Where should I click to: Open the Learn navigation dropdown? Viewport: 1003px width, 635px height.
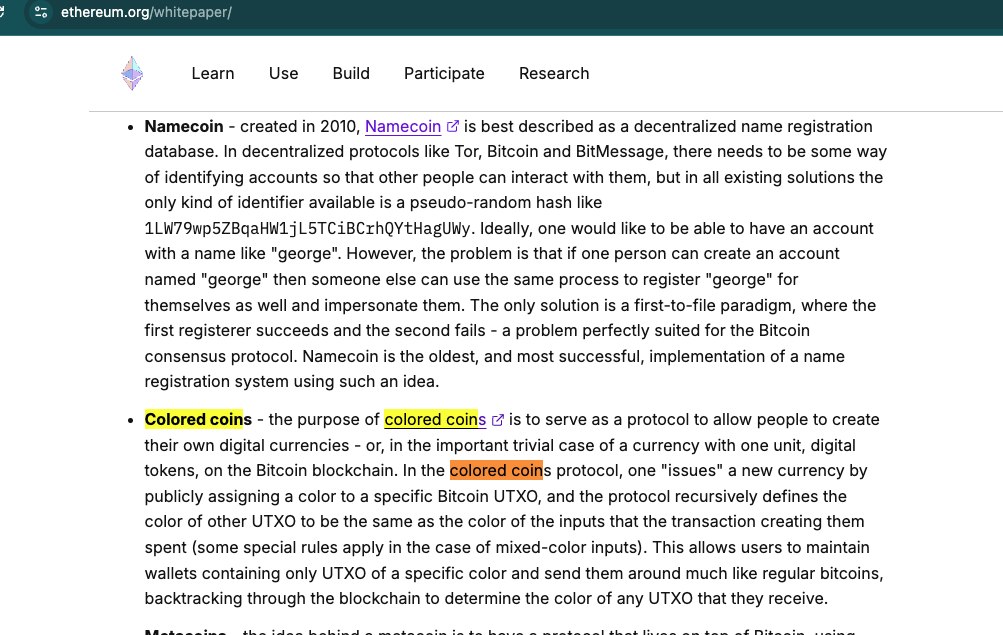212,73
